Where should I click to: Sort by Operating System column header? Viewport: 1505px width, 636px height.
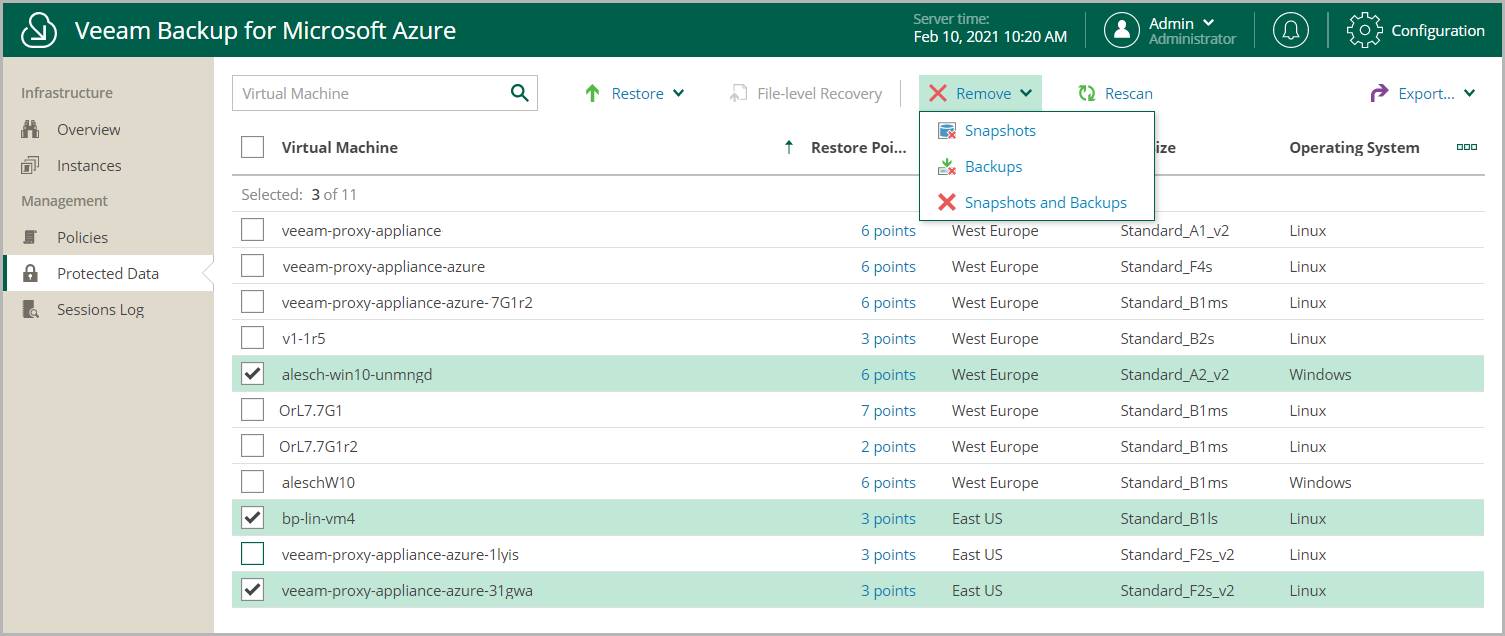1354,147
